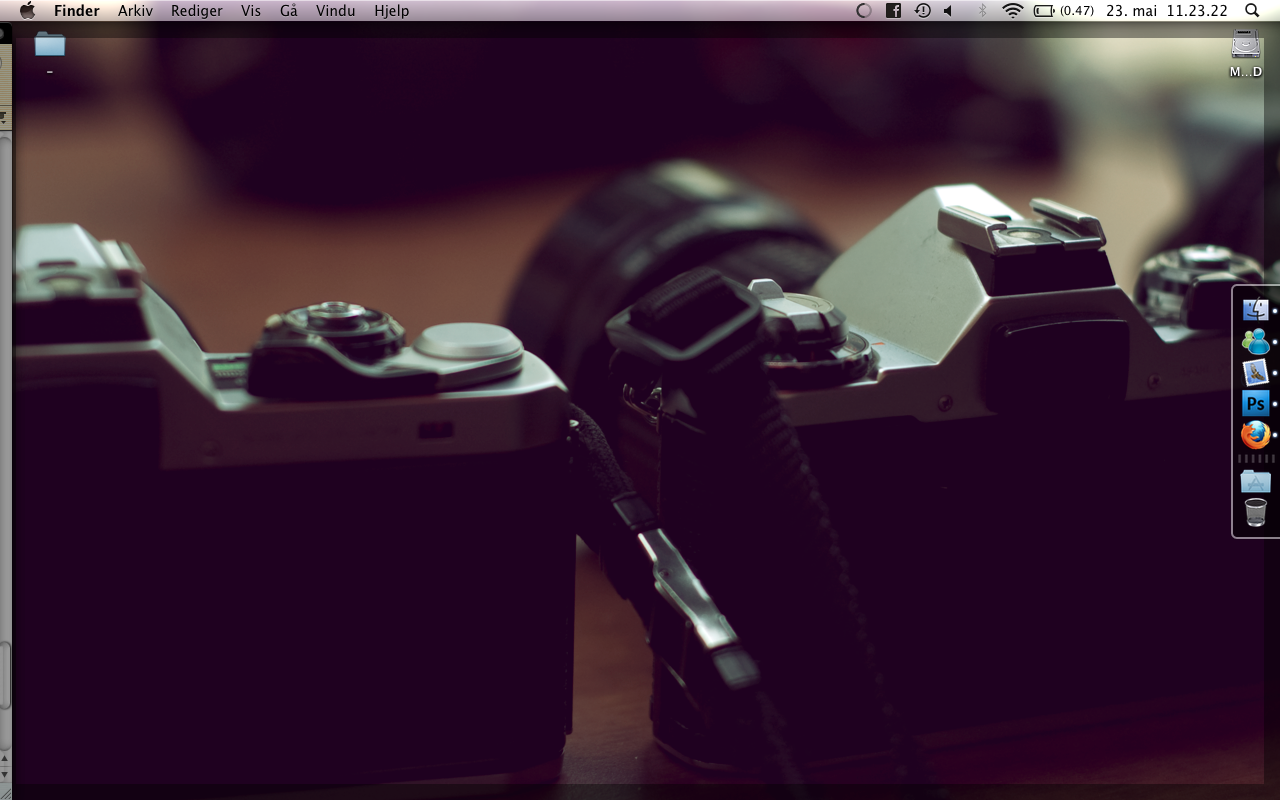Image resolution: width=1280 pixels, height=800 pixels.
Task: Open the Wi-Fi status menu
Action: point(1013,10)
